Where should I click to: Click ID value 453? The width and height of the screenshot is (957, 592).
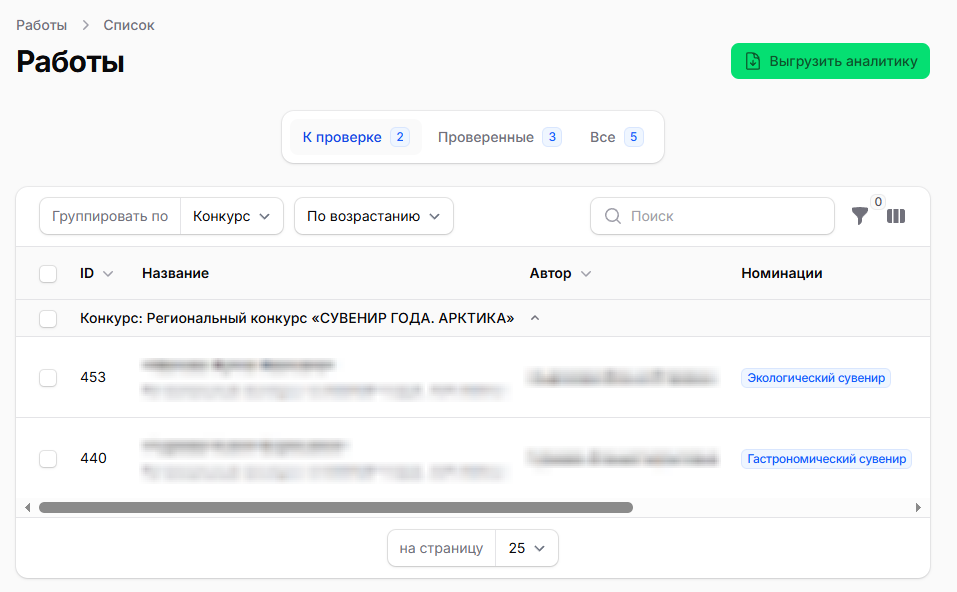coord(93,377)
